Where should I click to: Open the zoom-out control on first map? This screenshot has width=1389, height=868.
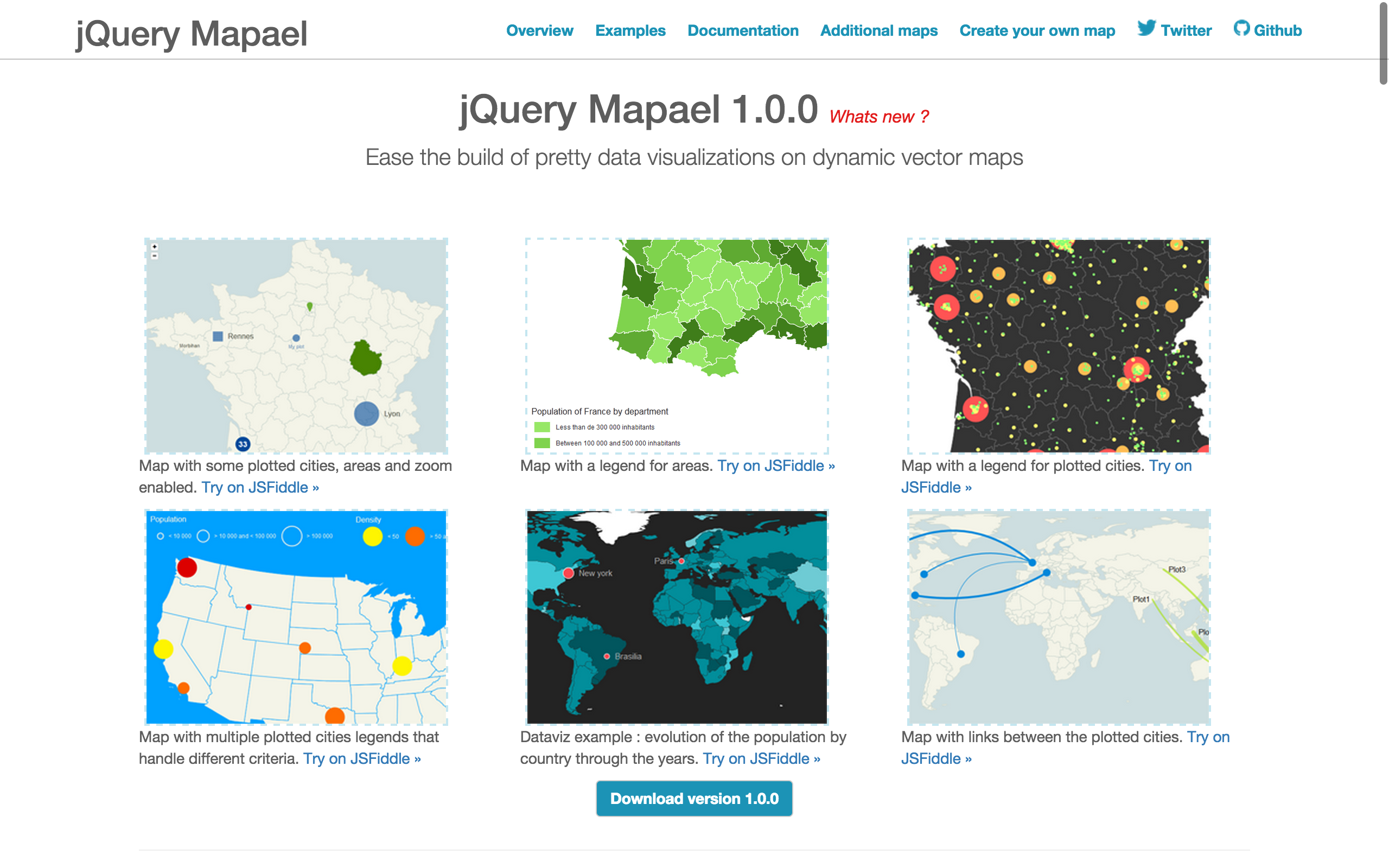(x=154, y=256)
